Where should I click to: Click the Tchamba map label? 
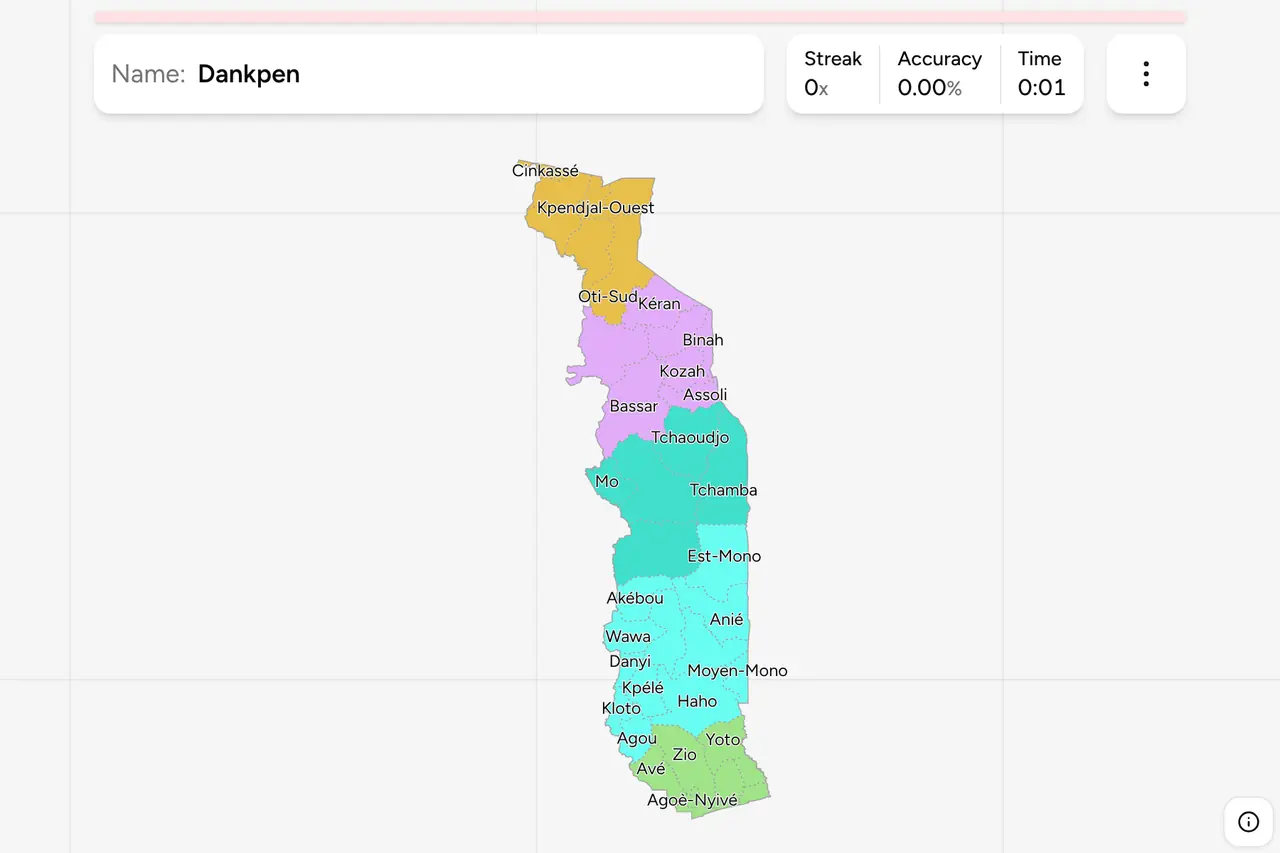[723, 490]
